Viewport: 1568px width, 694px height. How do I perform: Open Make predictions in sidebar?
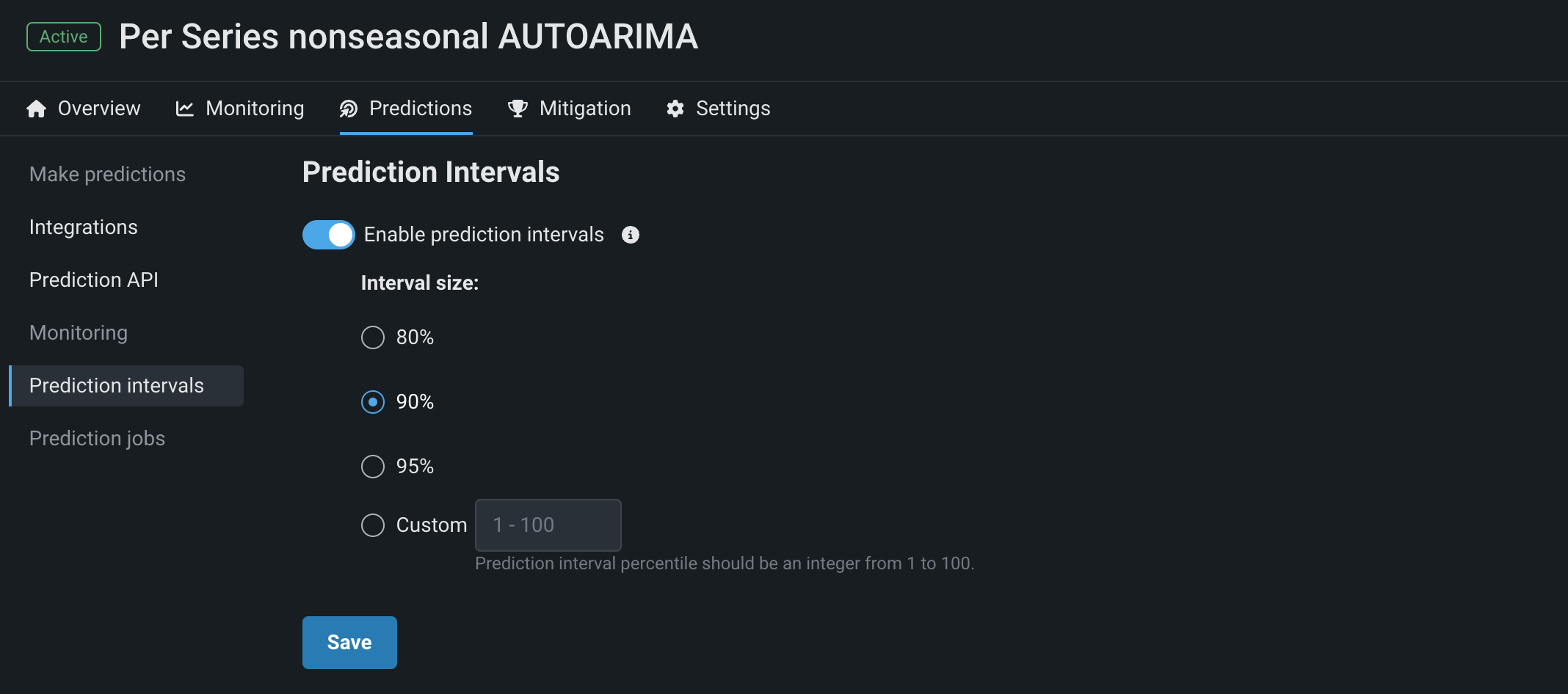[x=107, y=175]
